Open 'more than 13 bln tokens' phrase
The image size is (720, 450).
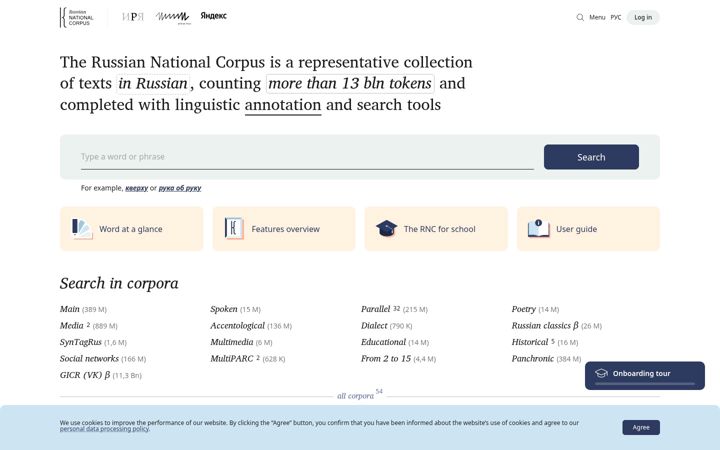tap(350, 84)
